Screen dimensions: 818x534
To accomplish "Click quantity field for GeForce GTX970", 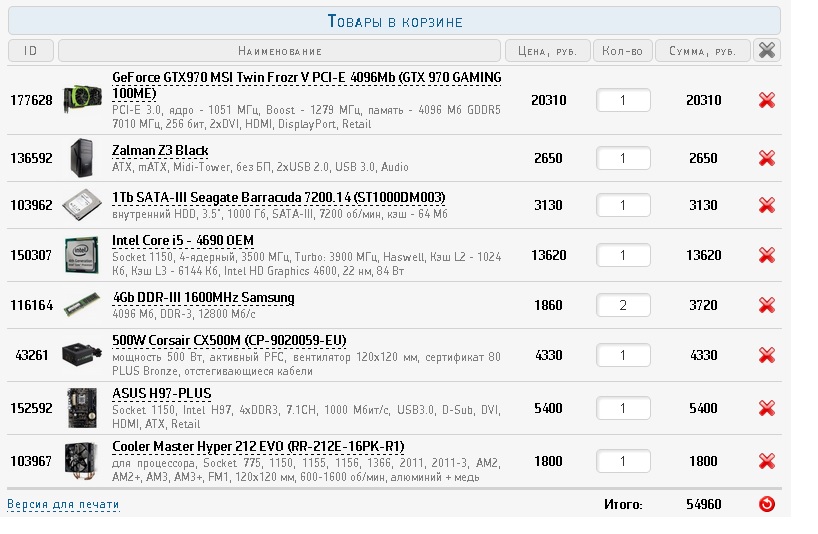I will click(x=623, y=100).
